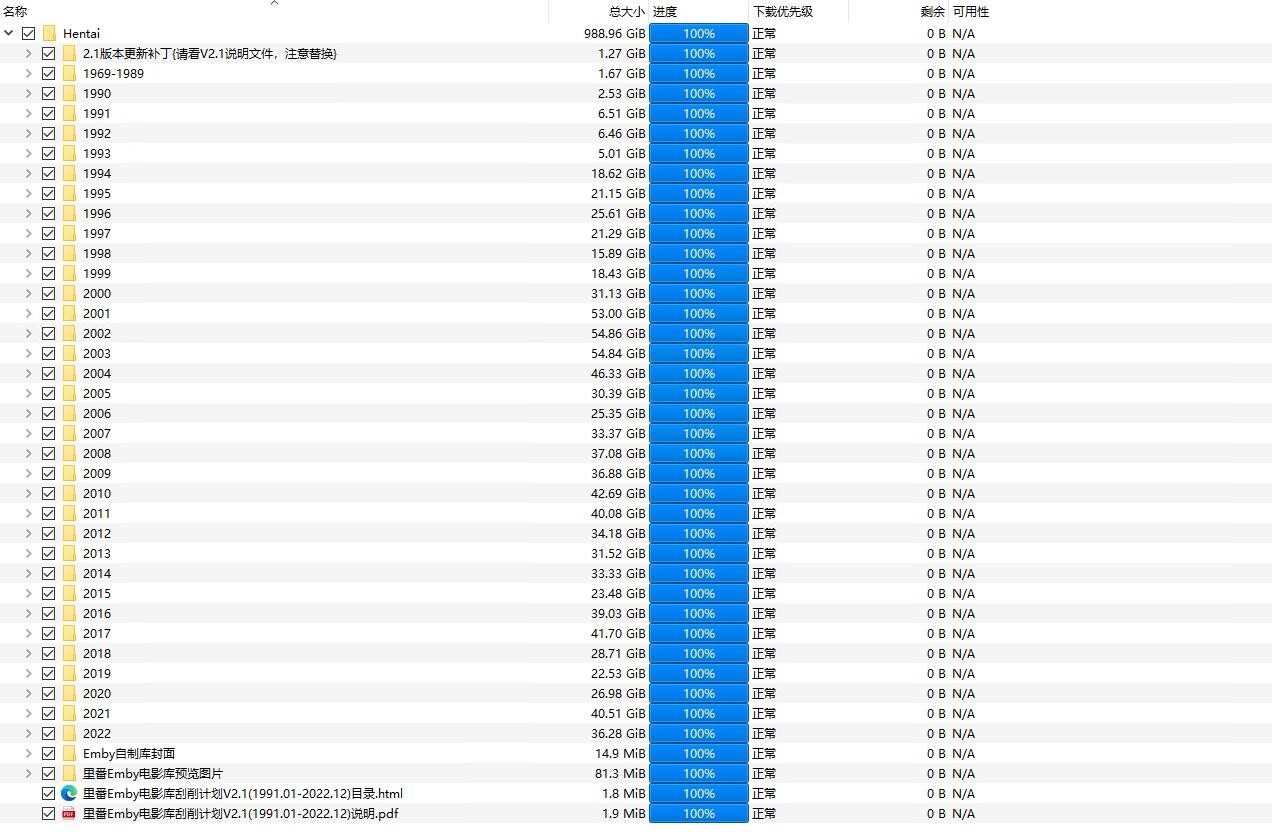The height and width of the screenshot is (836, 1272).
Task: Expand the 2012 folder
Action: [29, 533]
